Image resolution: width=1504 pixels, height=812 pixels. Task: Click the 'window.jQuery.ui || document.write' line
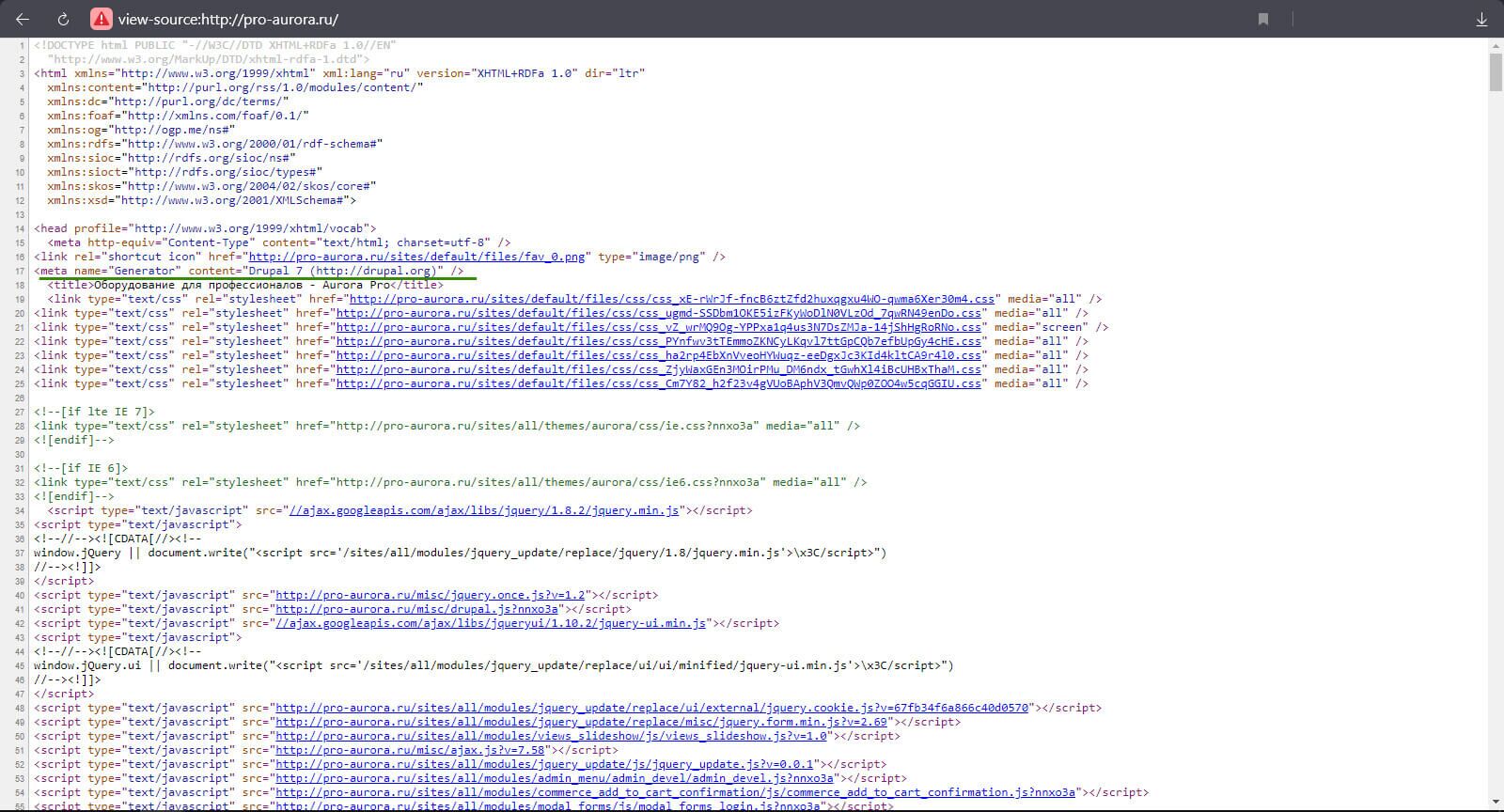[493, 665]
